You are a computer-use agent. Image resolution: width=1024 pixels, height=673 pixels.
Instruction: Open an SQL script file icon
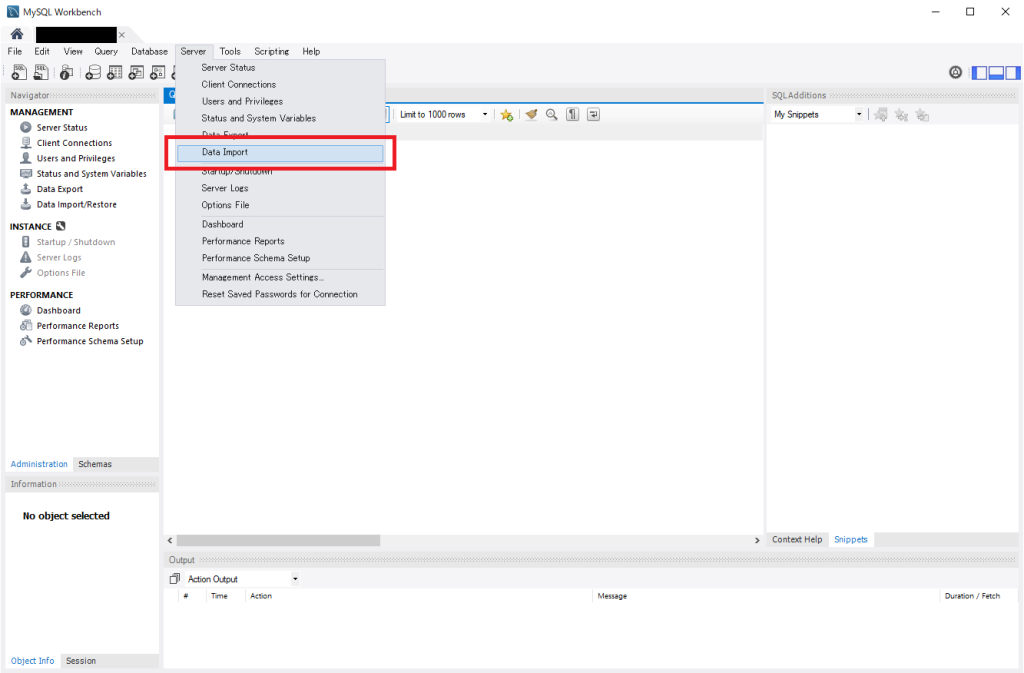click(x=40, y=71)
